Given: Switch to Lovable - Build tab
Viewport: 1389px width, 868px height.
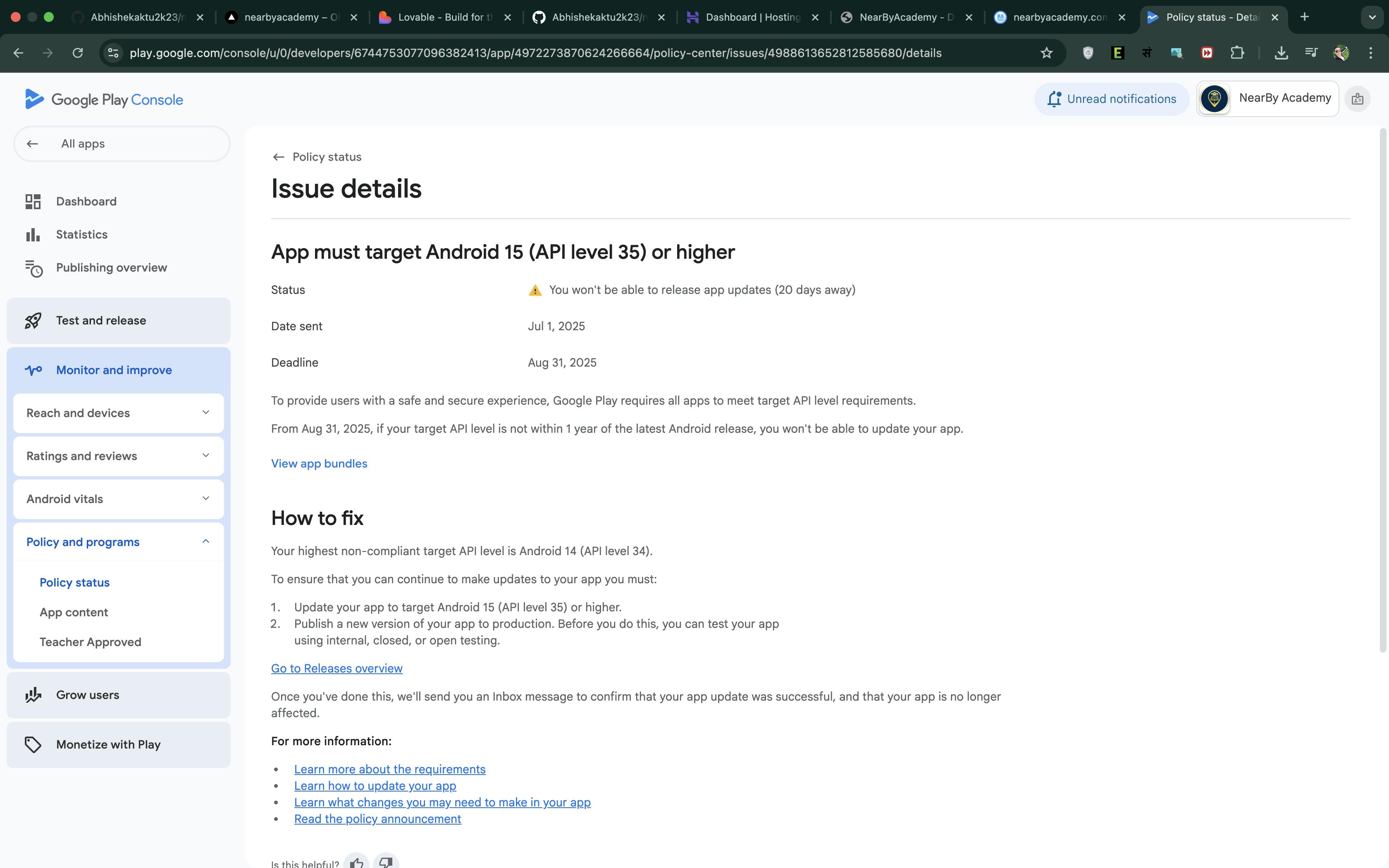Looking at the screenshot, I should point(445,17).
